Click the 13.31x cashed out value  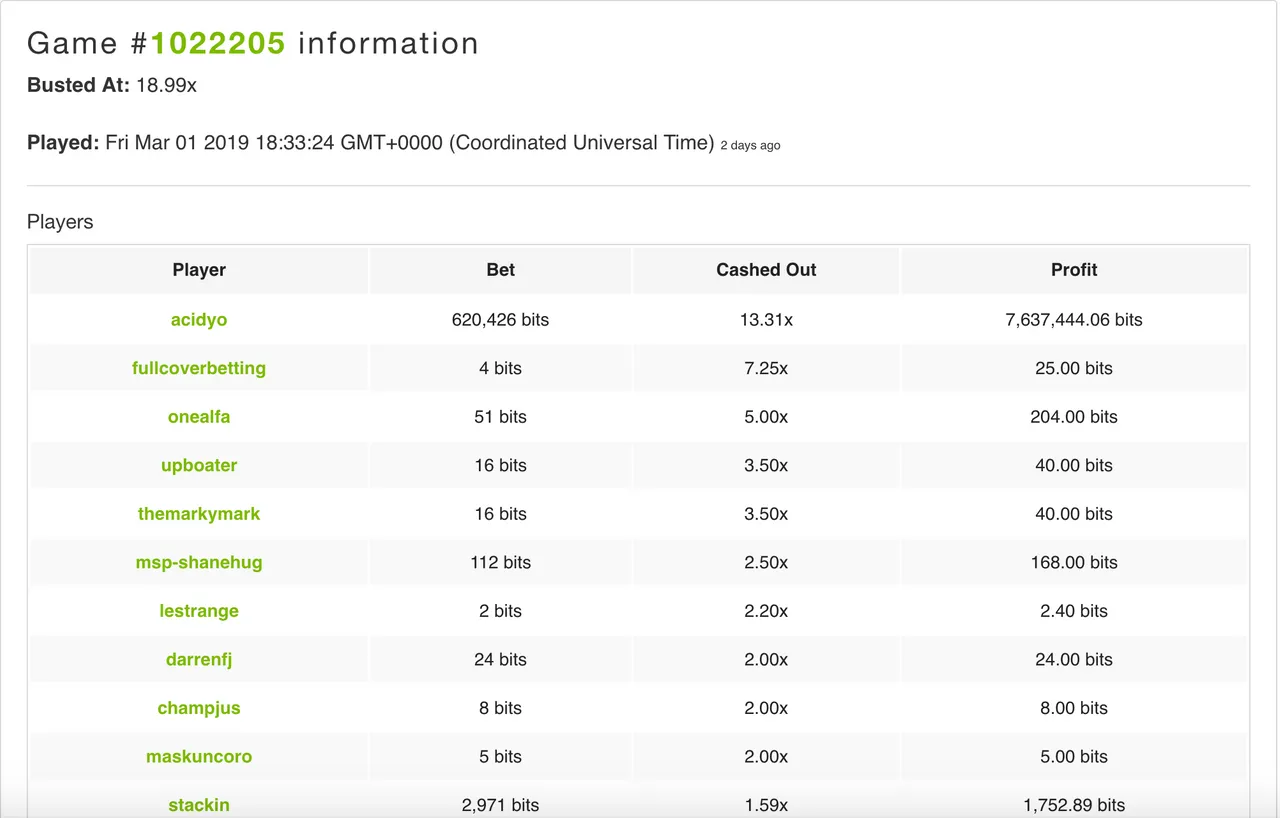[x=766, y=320]
